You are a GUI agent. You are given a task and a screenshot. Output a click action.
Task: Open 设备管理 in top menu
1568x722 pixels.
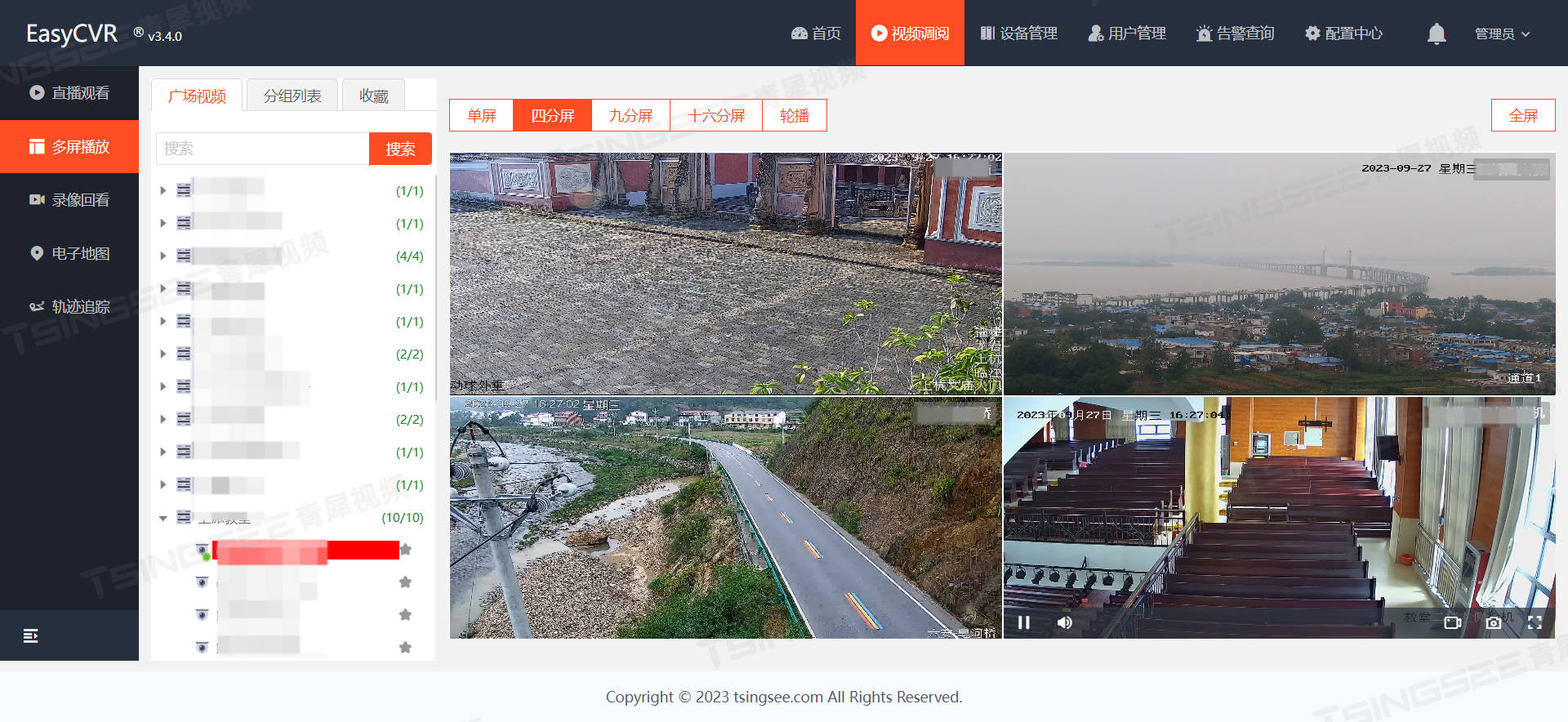1019,33
